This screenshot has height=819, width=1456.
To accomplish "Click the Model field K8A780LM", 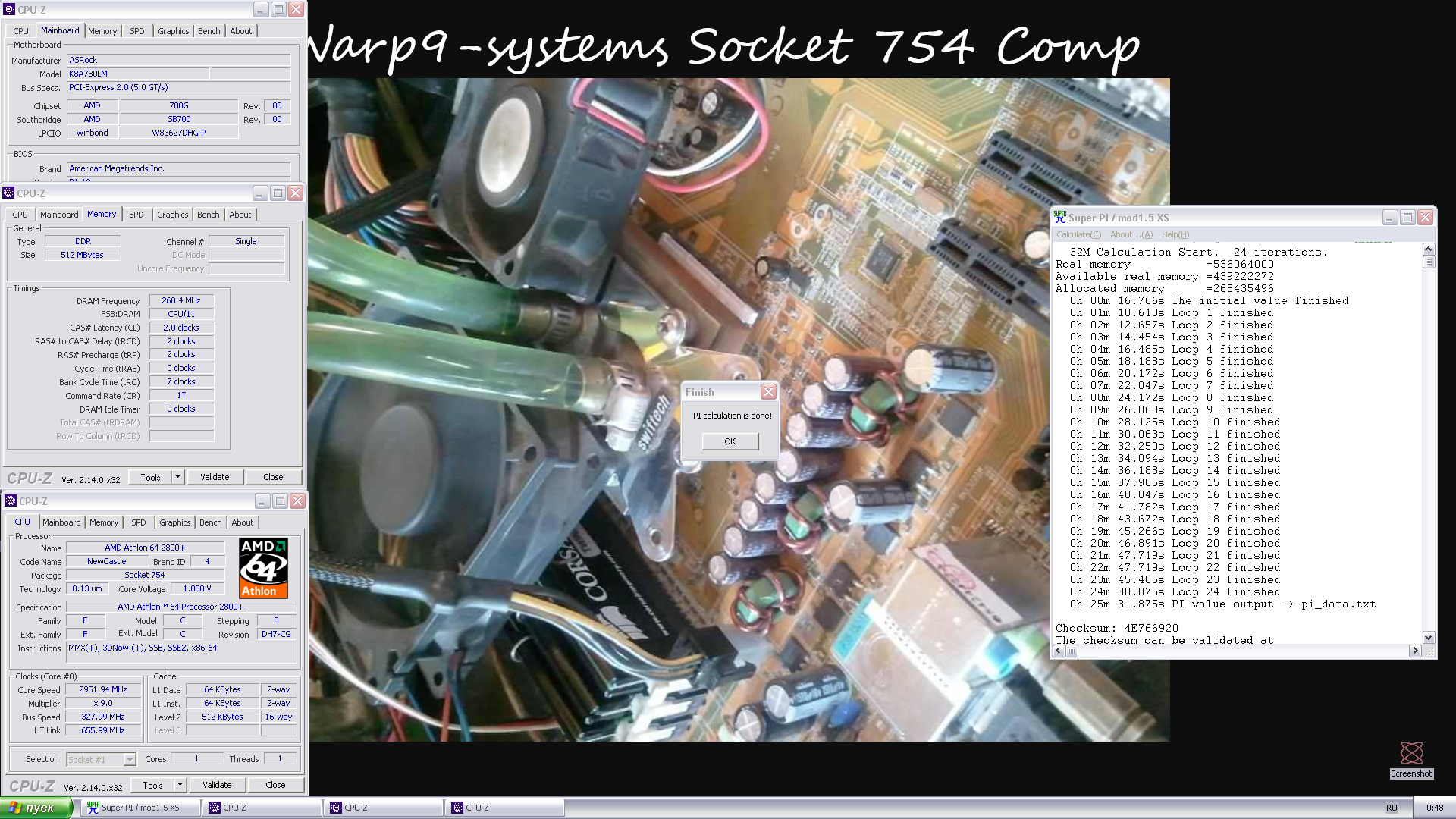I will [138, 74].
